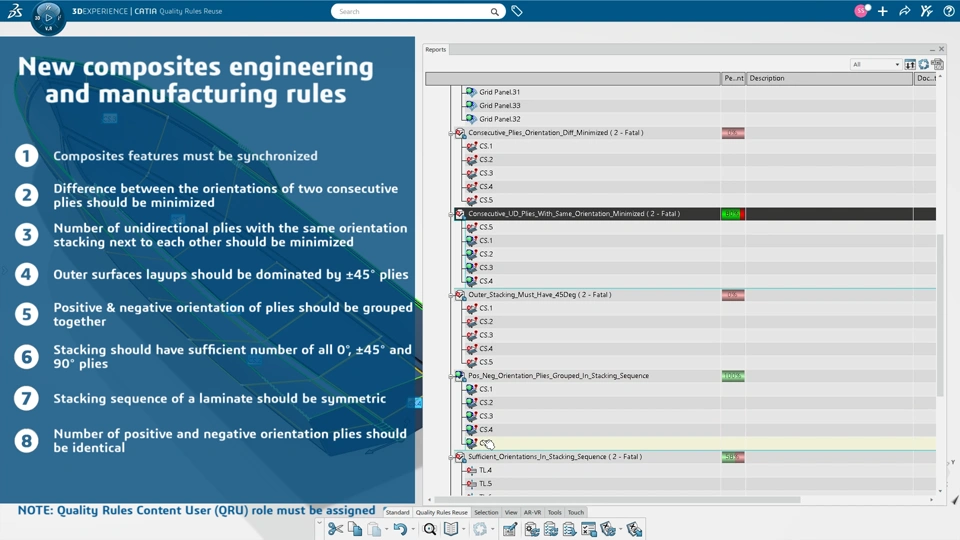This screenshot has height=540, width=960.
Task: Open the All filter dropdown in Reports
Action: (x=876, y=64)
